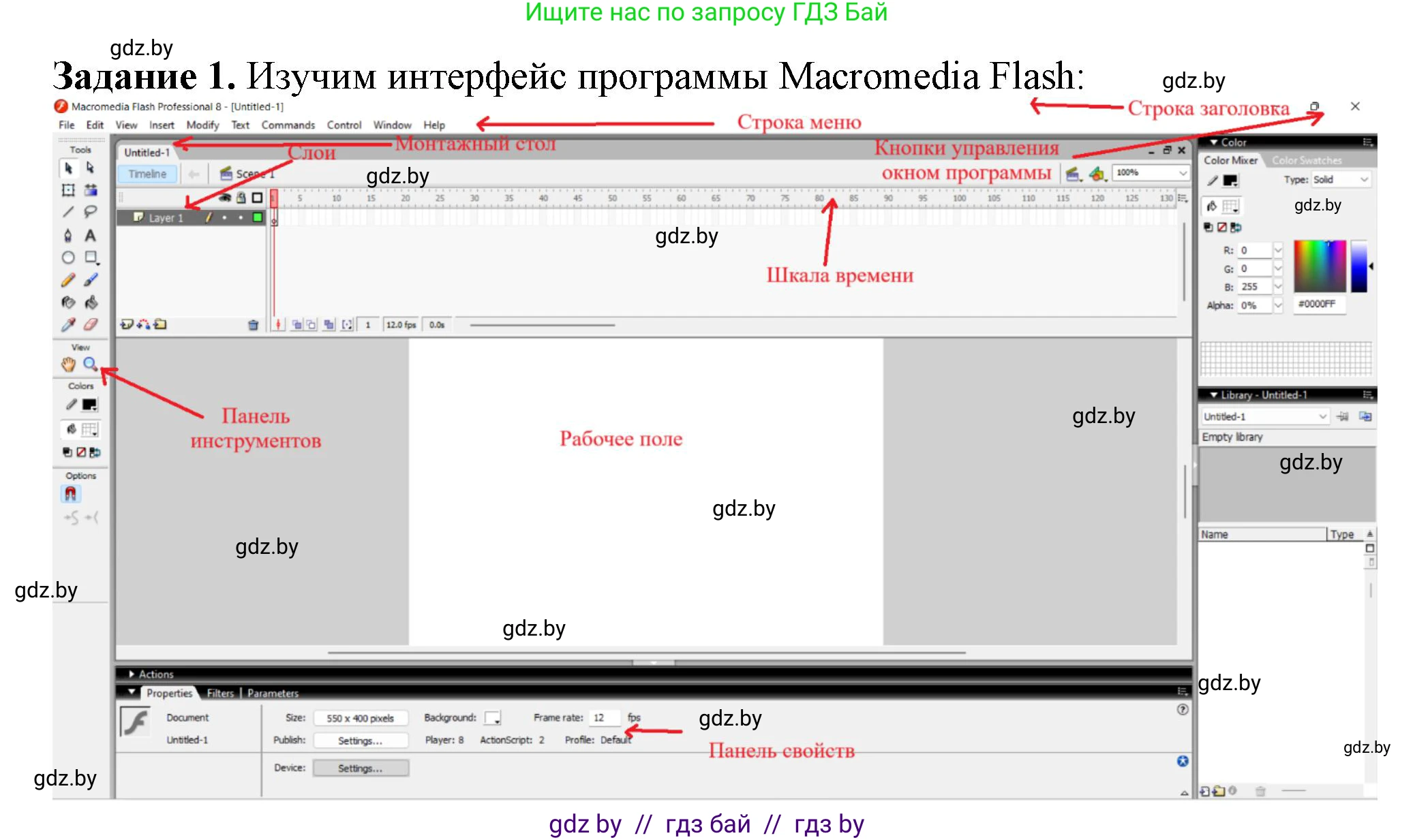
Task: Open the Modify menu
Action: point(202,125)
